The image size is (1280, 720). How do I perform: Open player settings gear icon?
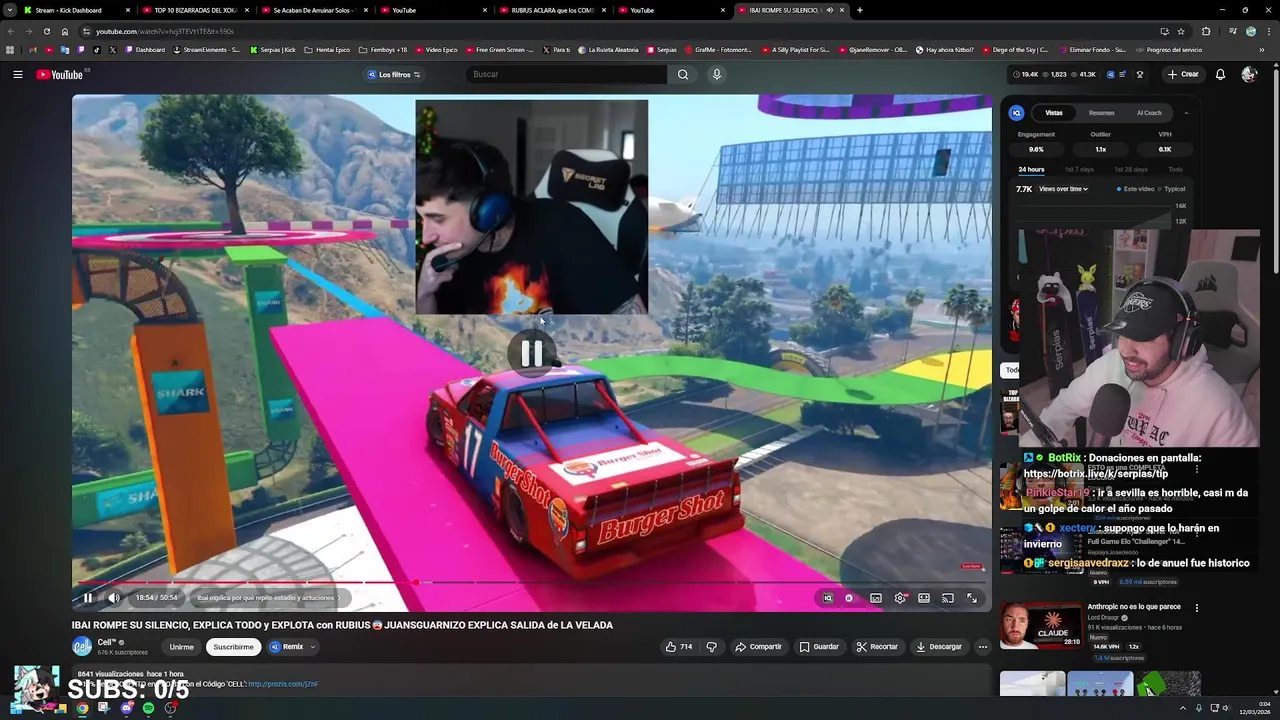(900, 598)
